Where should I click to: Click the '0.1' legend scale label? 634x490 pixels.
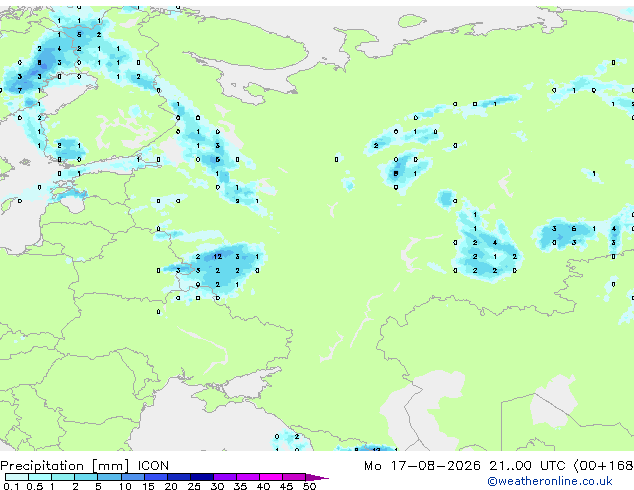click(x=11, y=486)
